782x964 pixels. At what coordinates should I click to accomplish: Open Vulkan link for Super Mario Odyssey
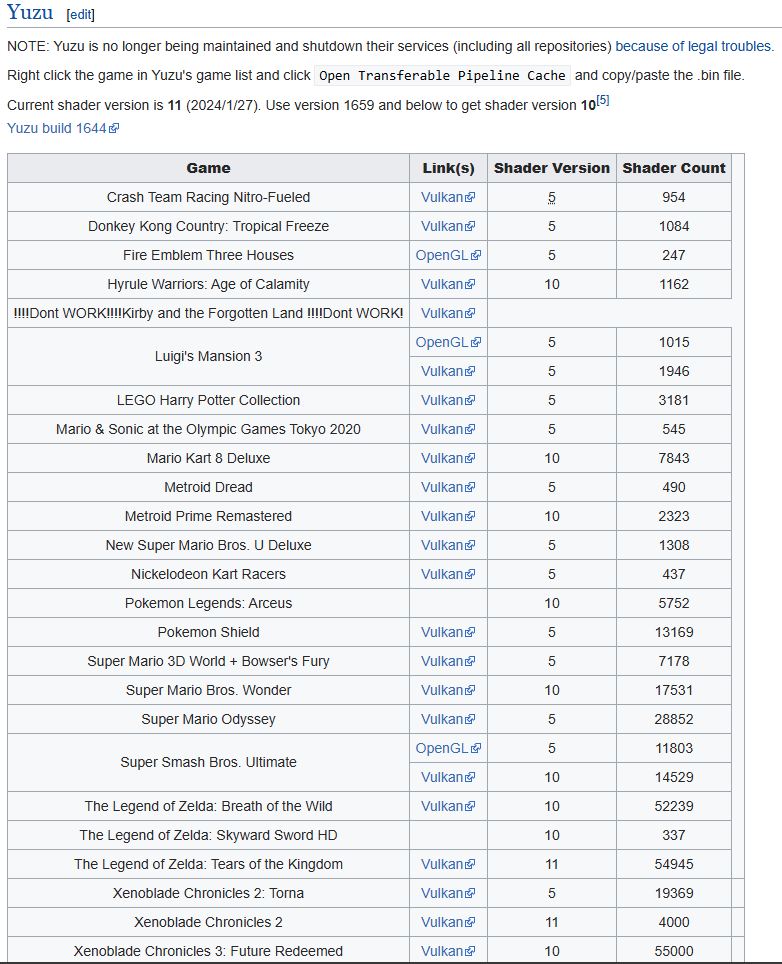[x=448, y=719]
